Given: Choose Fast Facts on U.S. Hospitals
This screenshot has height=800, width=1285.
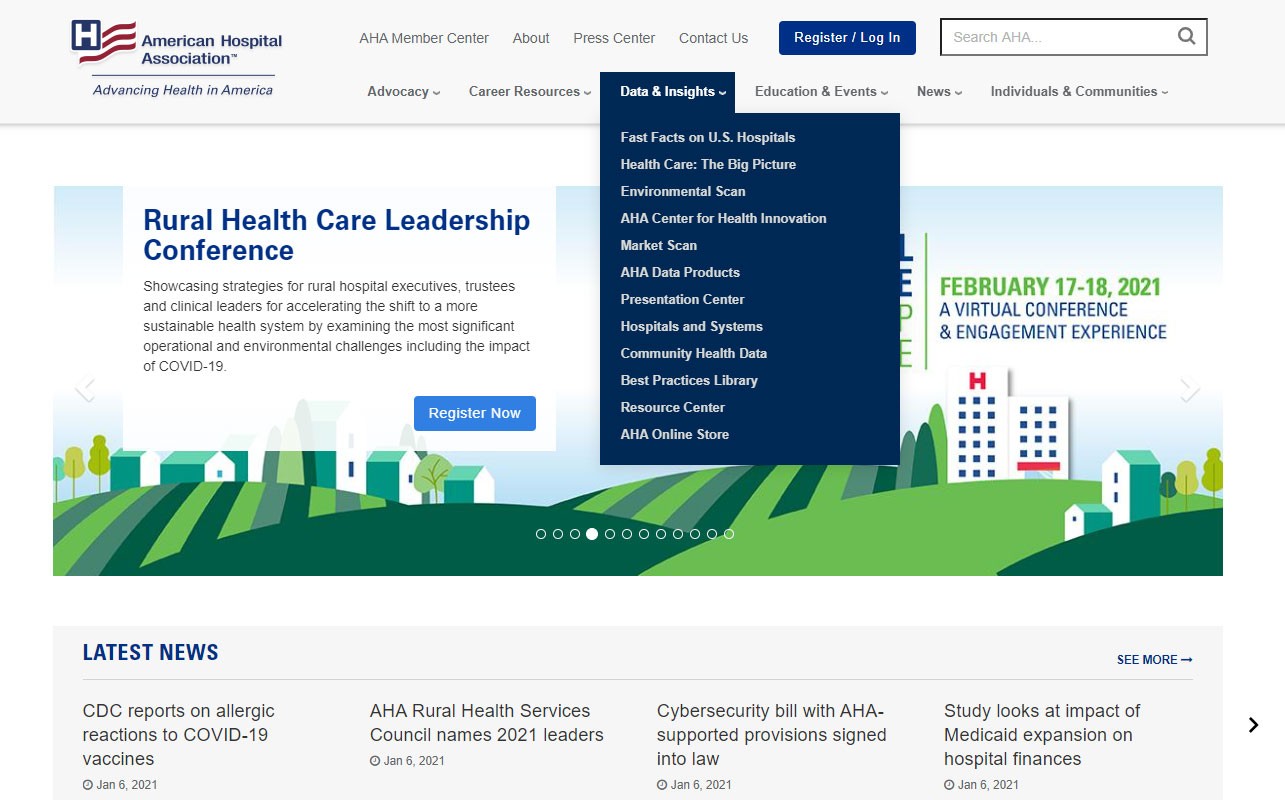Looking at the screenshot, I should tap(708, 137).
